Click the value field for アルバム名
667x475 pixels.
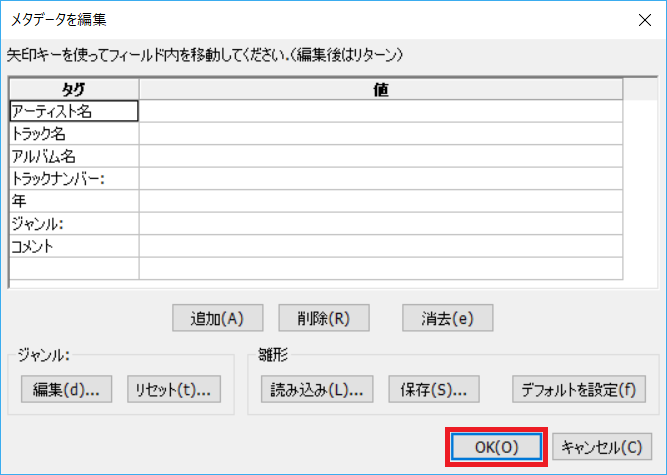point(381,156)
